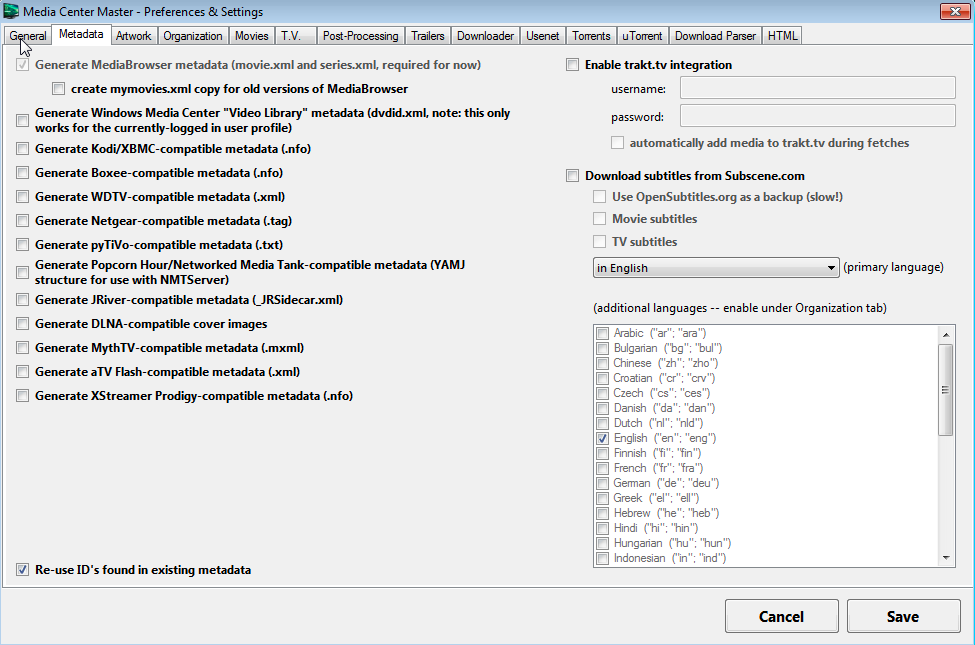Screen dimensions: 975x645
Task: Uncheck Re-use ID's found in existing metadata
Action: pyautogui.click(x=23, y=570)
